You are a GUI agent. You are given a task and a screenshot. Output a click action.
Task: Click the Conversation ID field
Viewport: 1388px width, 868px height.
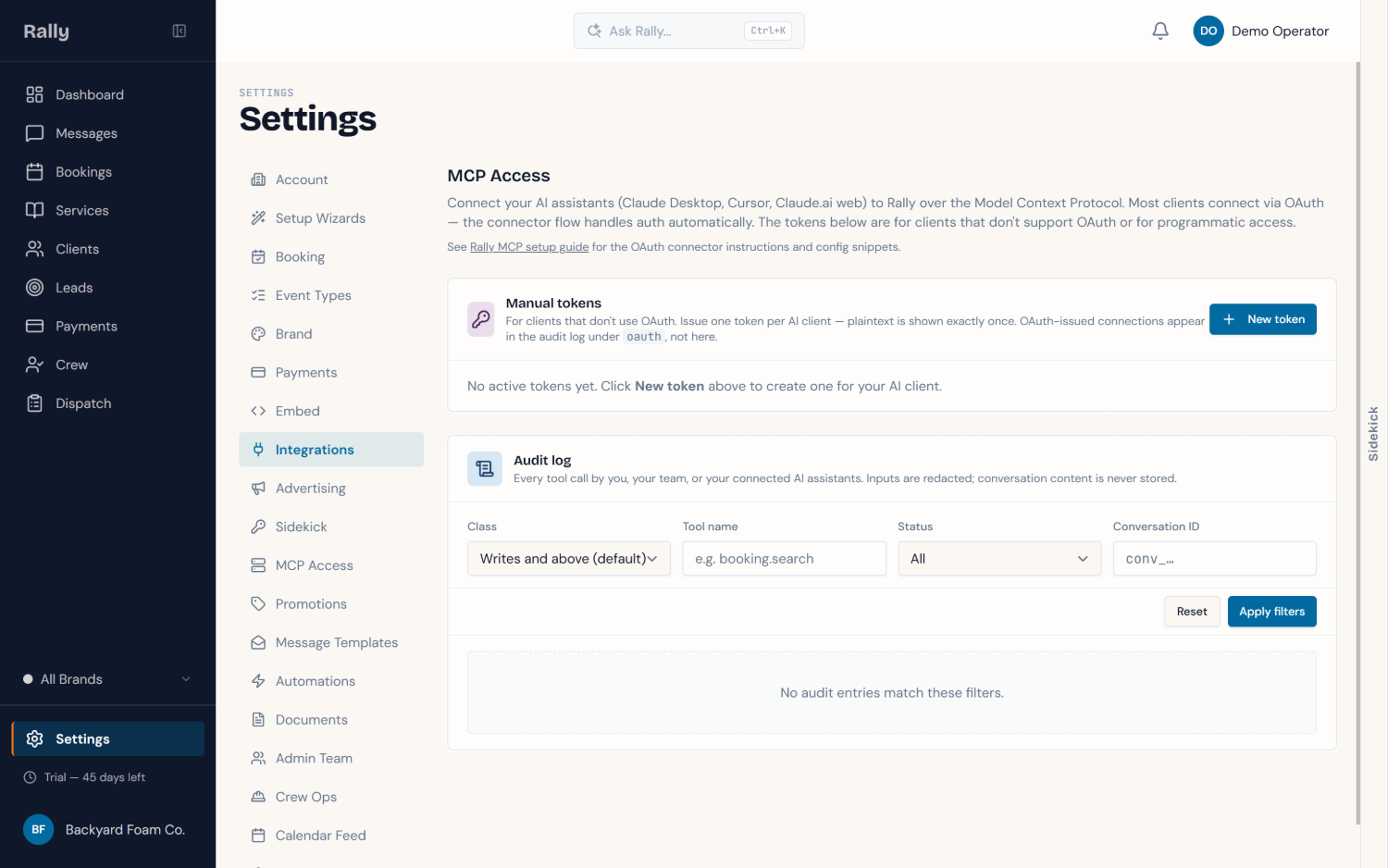click(x=1215, y=559)
